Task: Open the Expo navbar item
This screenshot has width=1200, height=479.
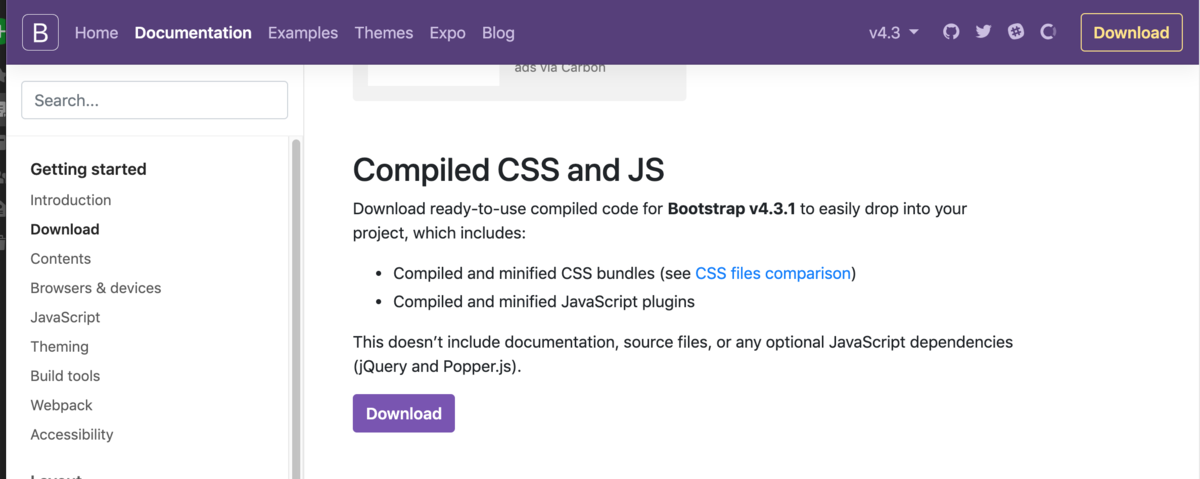Action: click(x=447, y=33)
